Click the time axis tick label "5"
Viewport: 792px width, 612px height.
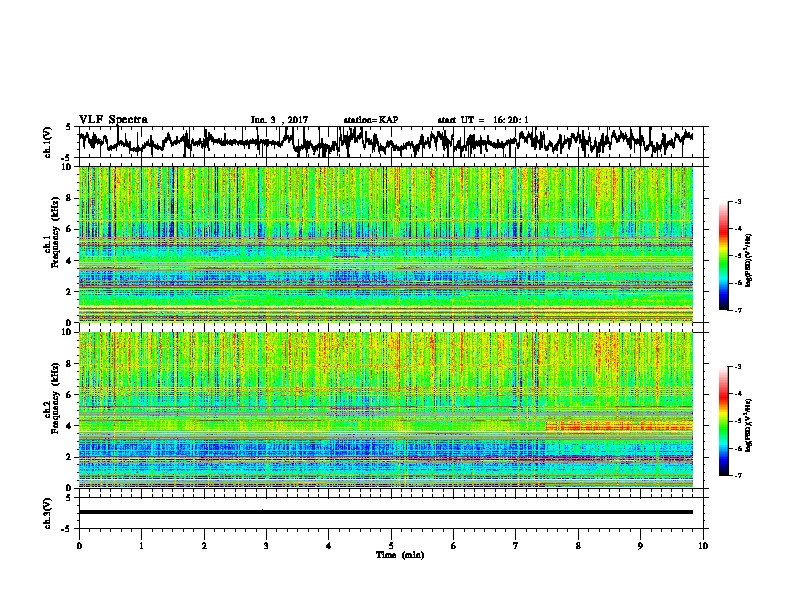pyautogui.click(x=391, y=546)
